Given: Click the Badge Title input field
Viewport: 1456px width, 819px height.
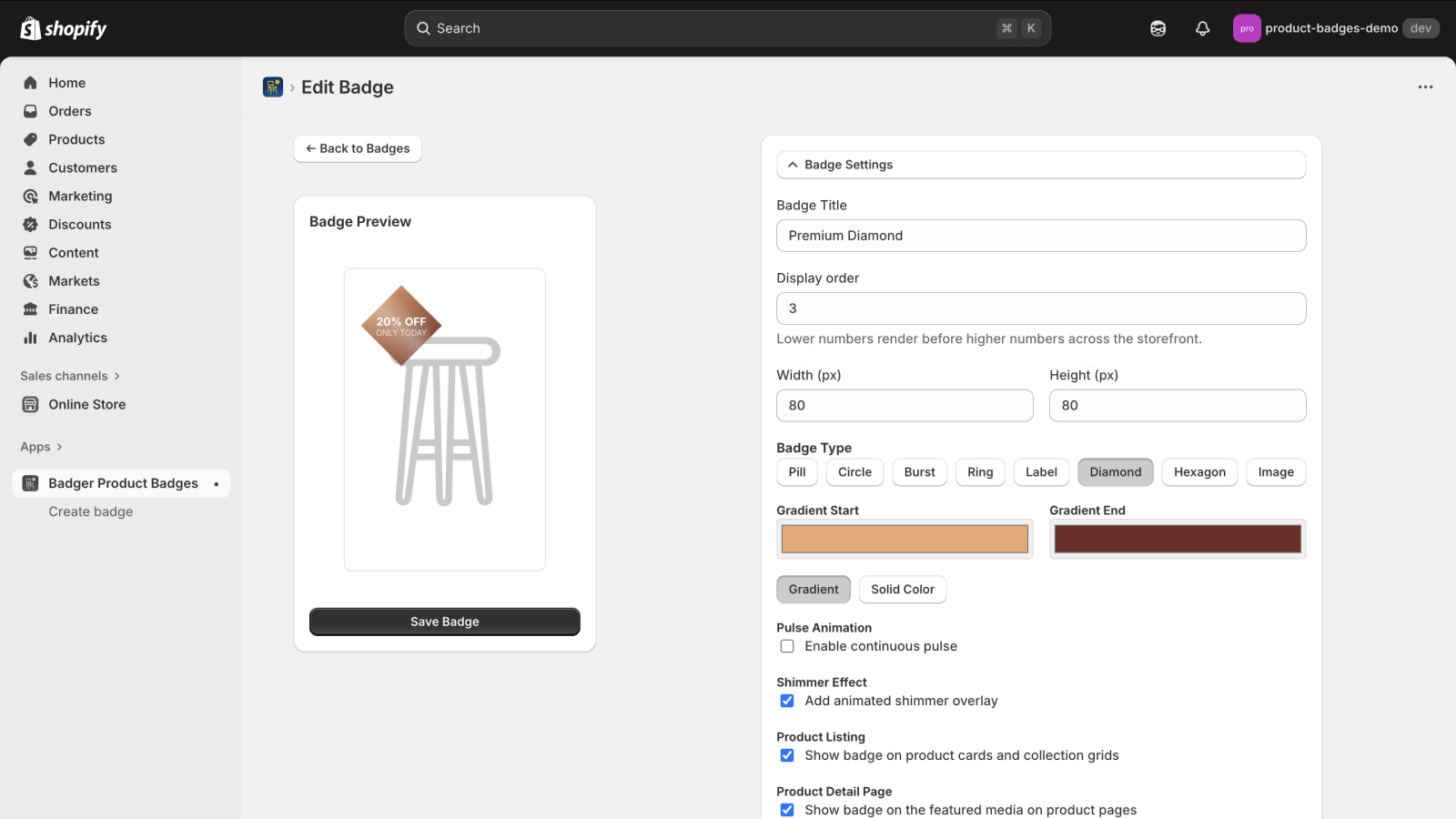Looking at the screenshot, I should pos(1040,236).
